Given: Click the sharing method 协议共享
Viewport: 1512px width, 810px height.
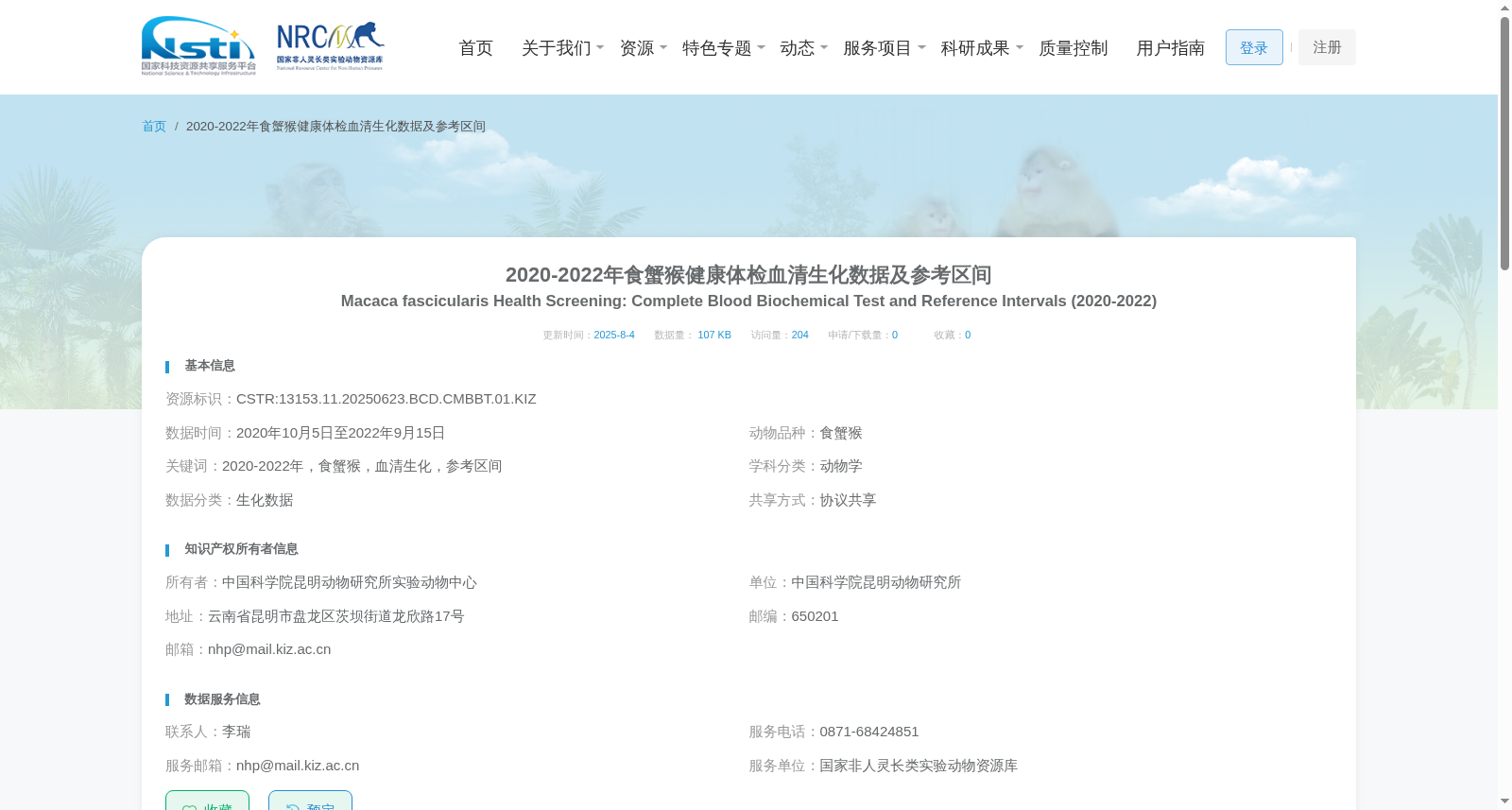Looking at the screenshot, I should click(848, 500).
